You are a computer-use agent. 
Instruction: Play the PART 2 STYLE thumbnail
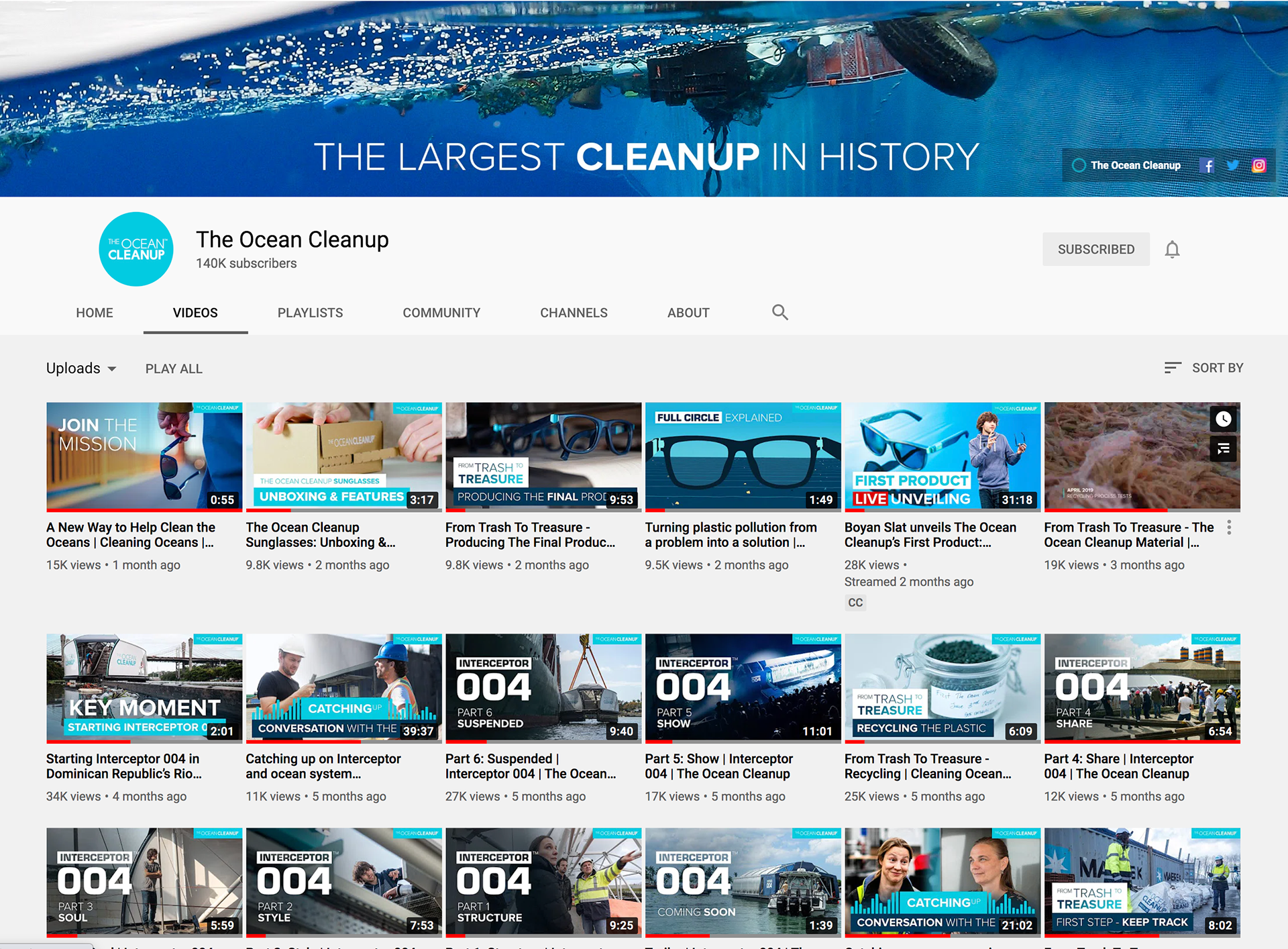coord(343,882)
